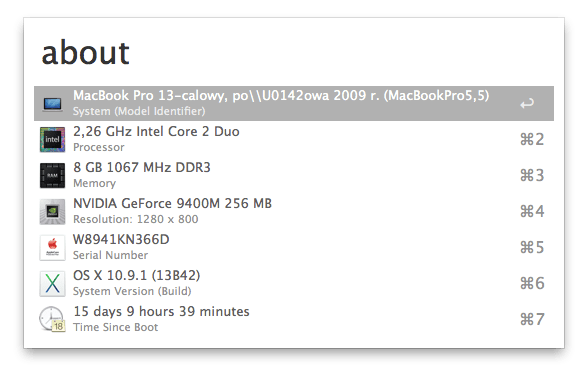Click the ⌘7 shortcut label
The image size is (588, 378).
[532, 320]
